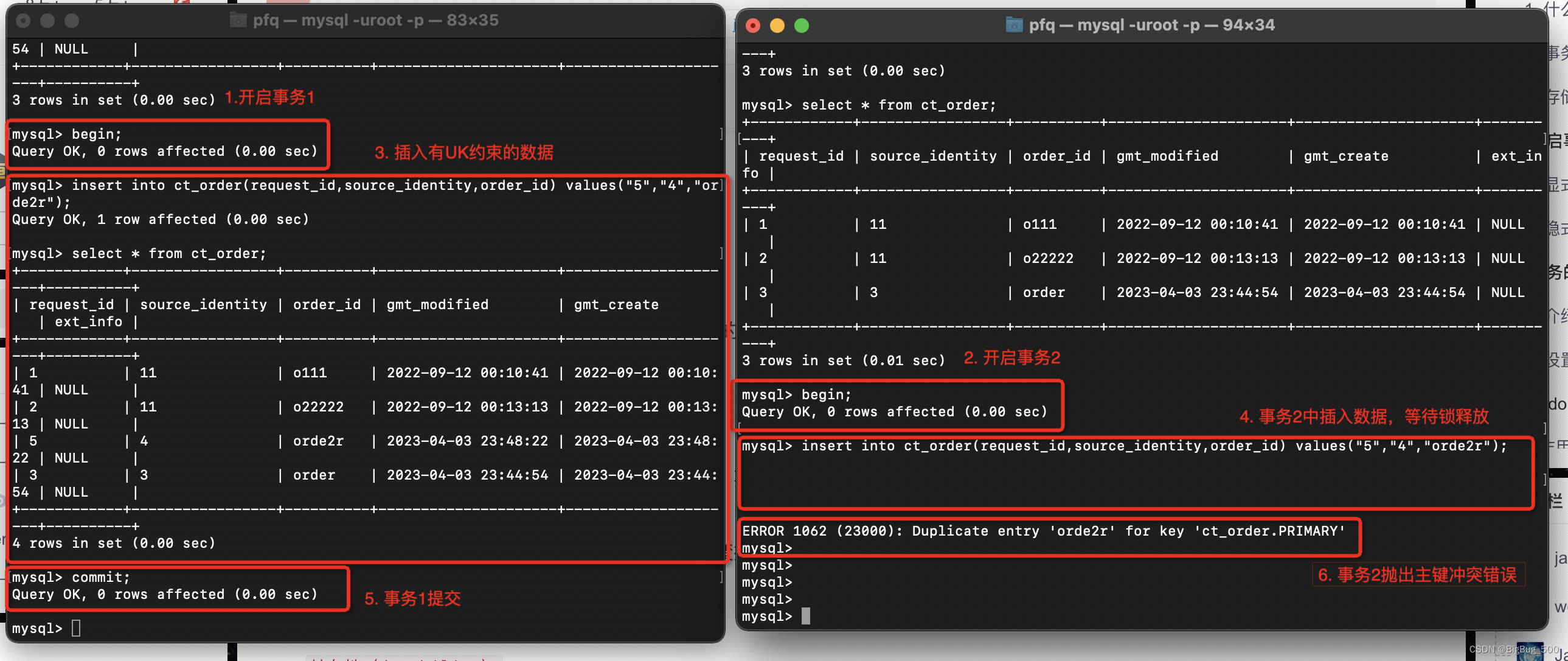Click '3 rows in set (0.01 sec)' in right terminal
Screen dimensions: 1568x661
pos(844,361)
